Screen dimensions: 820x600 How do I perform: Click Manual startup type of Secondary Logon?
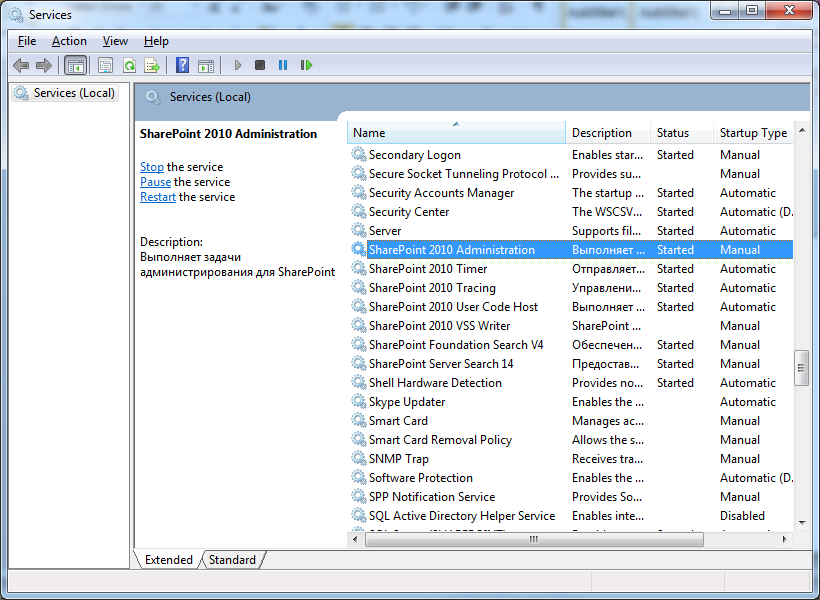coord(739,155)
